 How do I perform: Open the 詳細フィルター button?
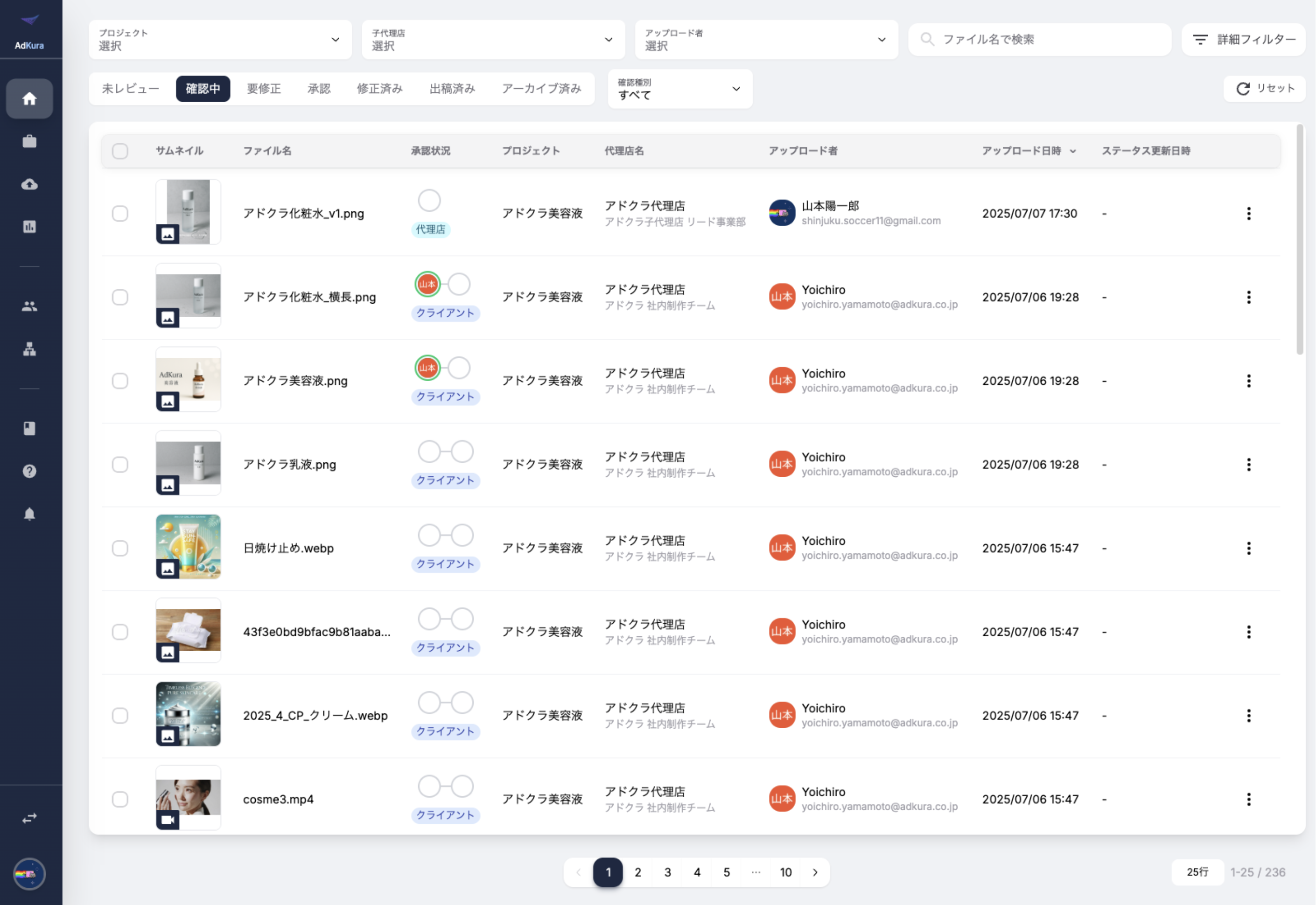tap(1243, 40)
